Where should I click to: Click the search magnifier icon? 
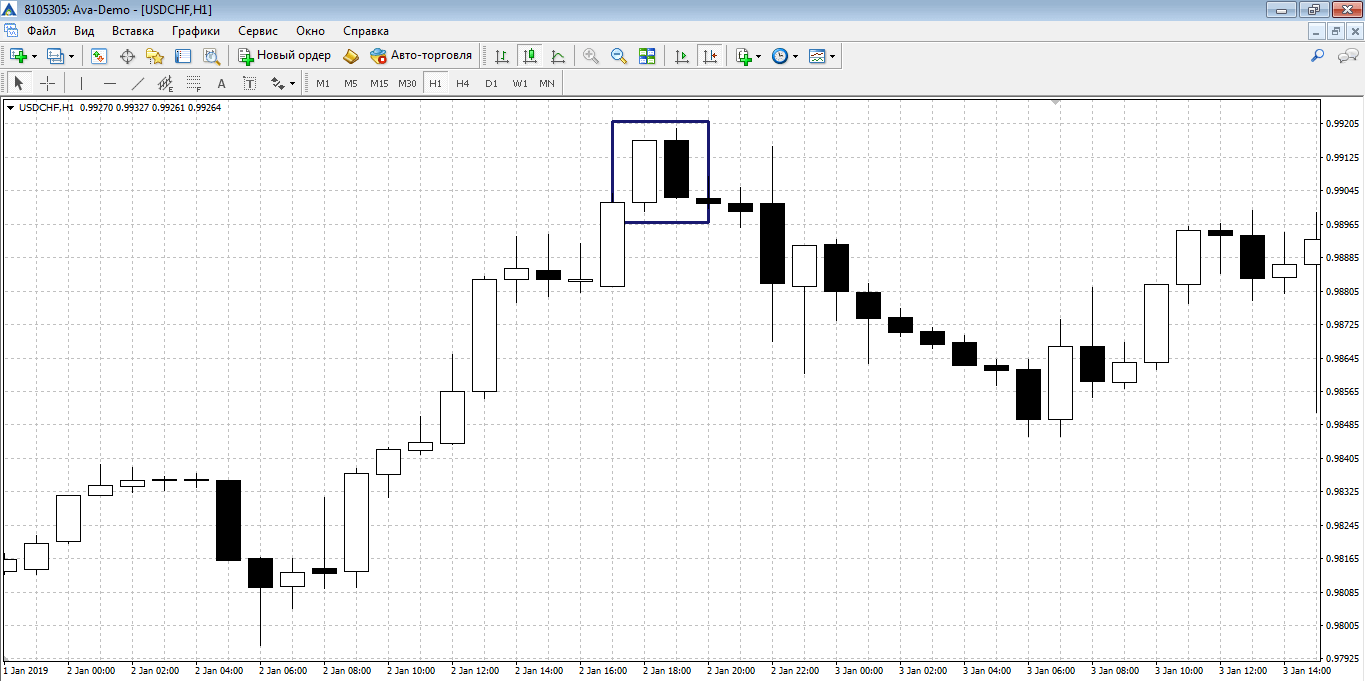(x=1317, y=56)
